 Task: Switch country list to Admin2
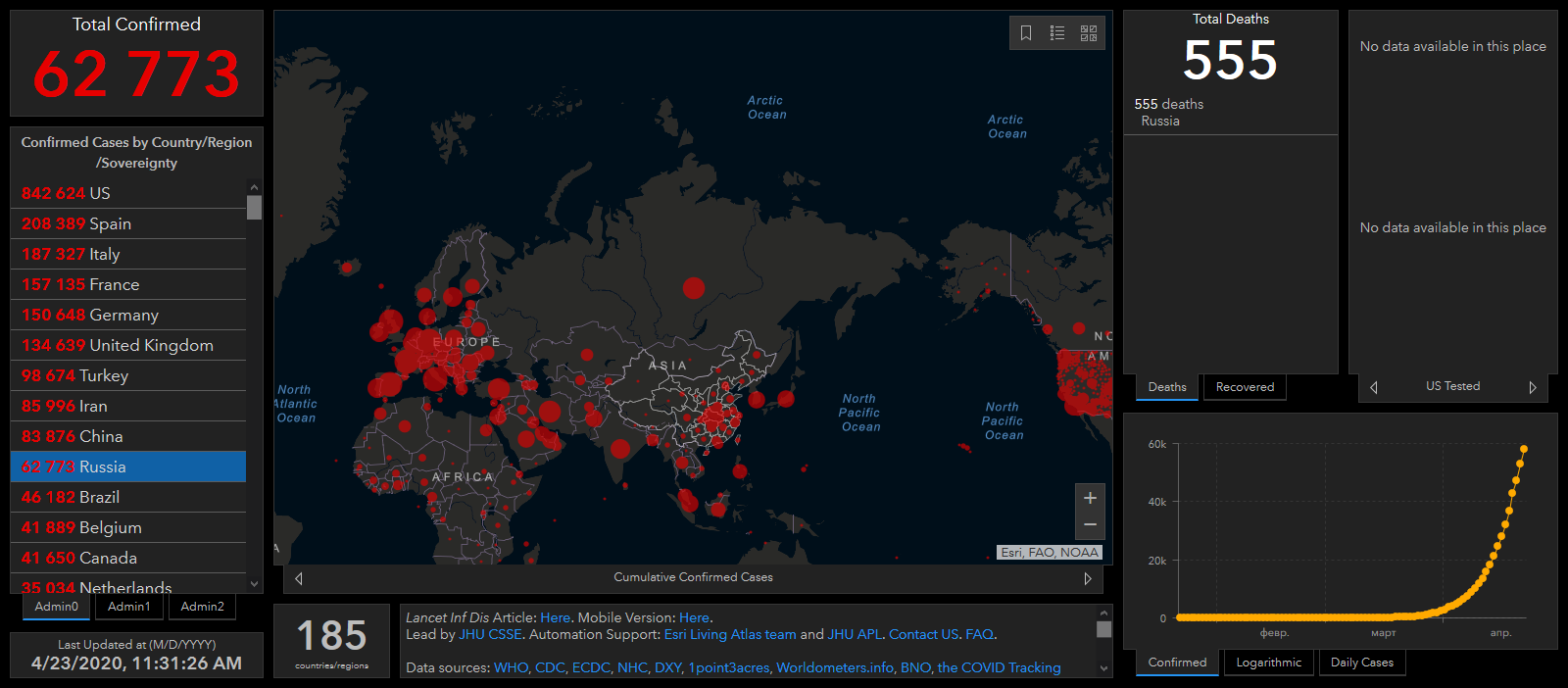coord(202,607)
